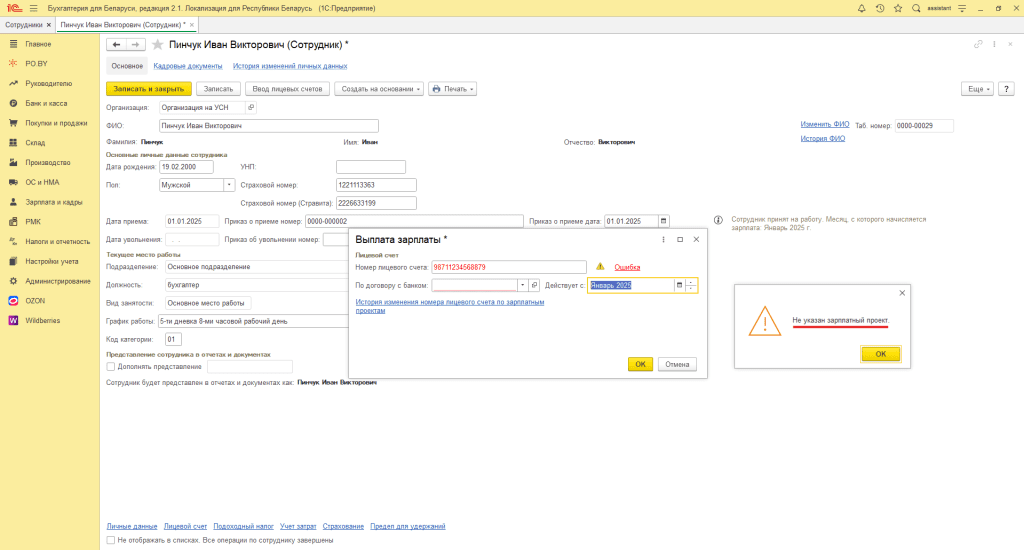1024x550 pixels.
Task: Open the OZON integration icon
Action: pos(13,300)
